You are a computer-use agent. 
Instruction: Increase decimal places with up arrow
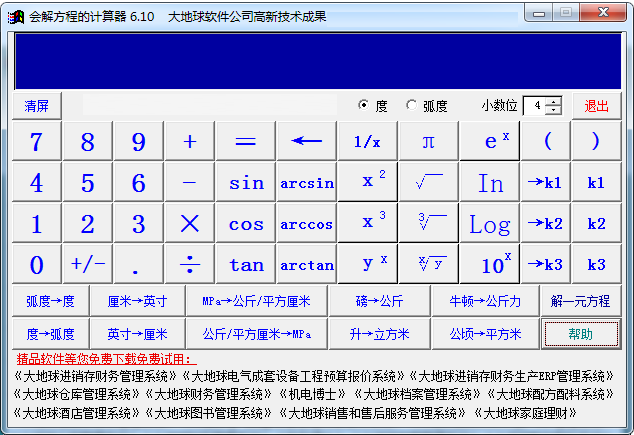[554, 101]
